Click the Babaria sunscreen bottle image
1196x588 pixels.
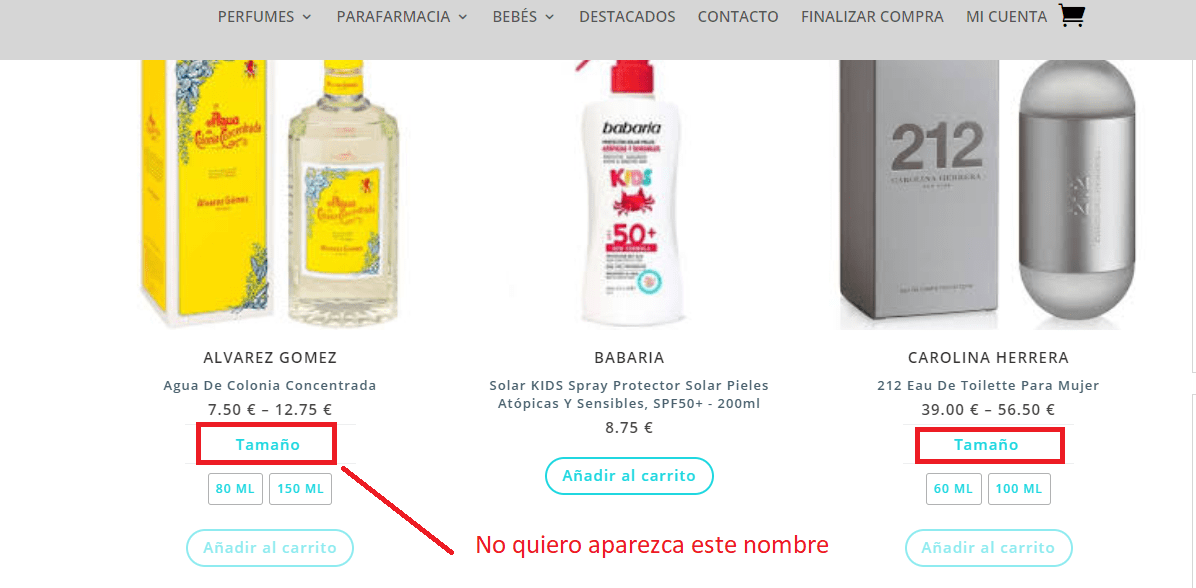pyautogui.click(x=629, y=194)
